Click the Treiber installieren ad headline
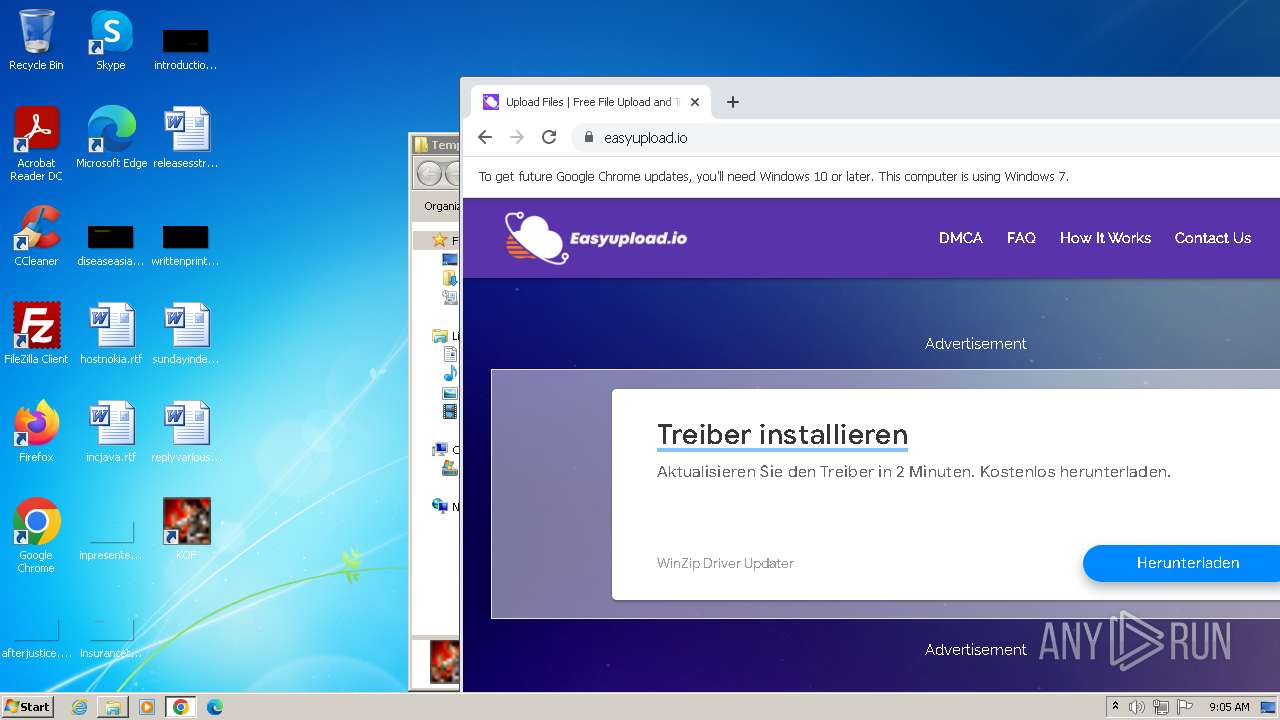1280x720 pixels. 782,435
